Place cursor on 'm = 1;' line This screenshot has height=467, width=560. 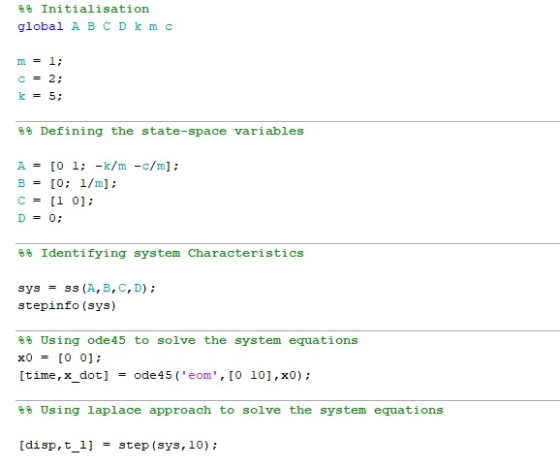click(40, 61)
